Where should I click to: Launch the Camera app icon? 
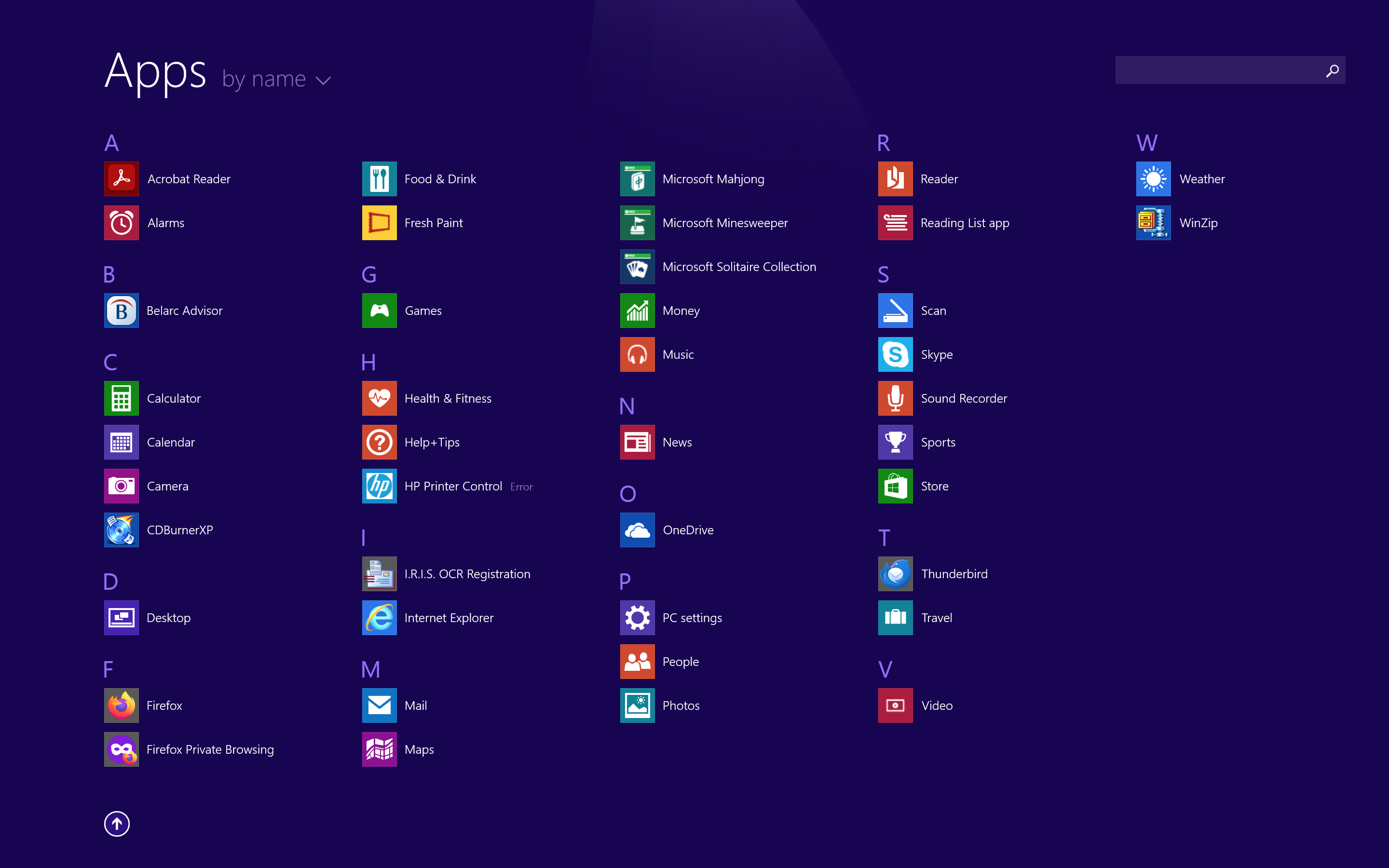coord(121,486)
